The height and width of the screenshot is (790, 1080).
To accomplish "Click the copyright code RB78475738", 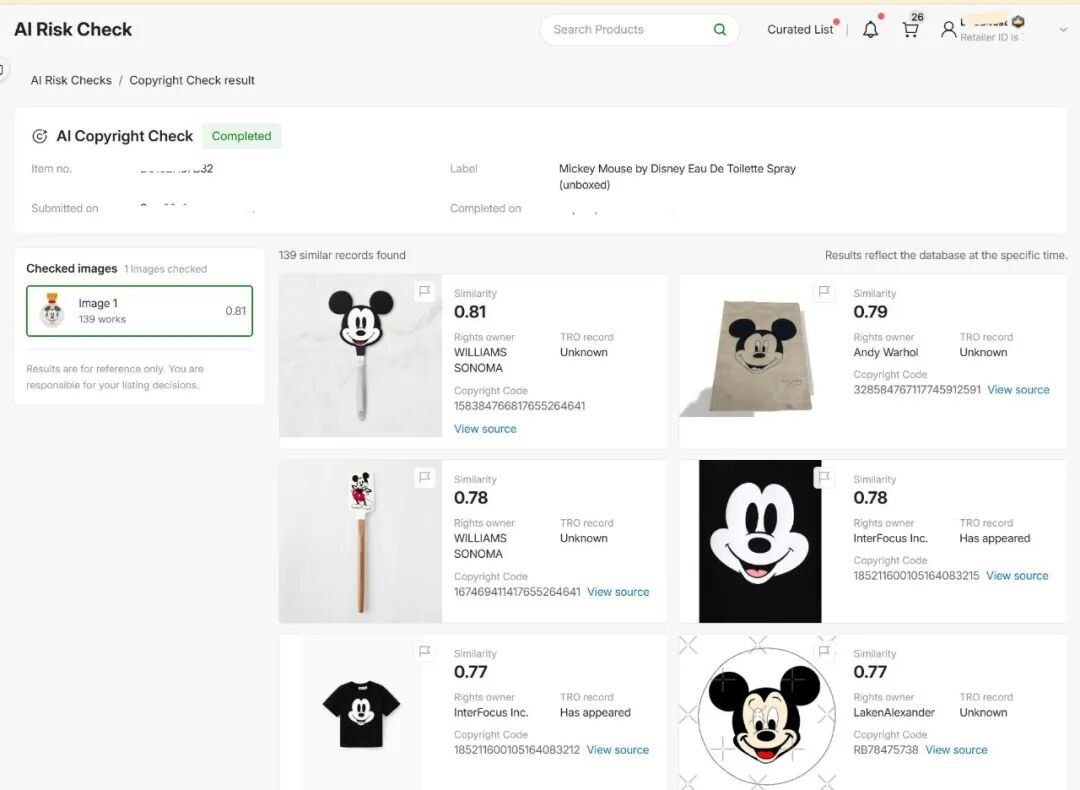I will coord(886,750).
